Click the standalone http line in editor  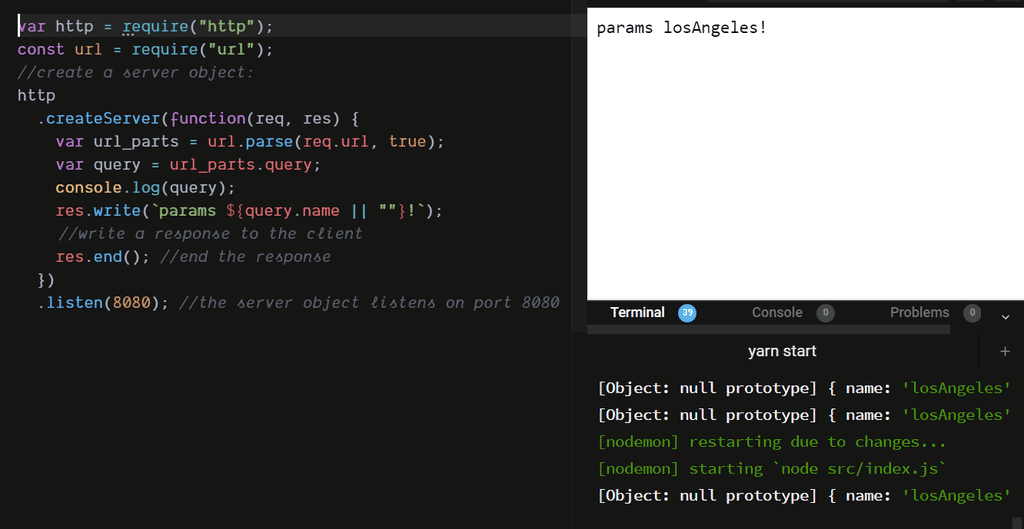37,96
